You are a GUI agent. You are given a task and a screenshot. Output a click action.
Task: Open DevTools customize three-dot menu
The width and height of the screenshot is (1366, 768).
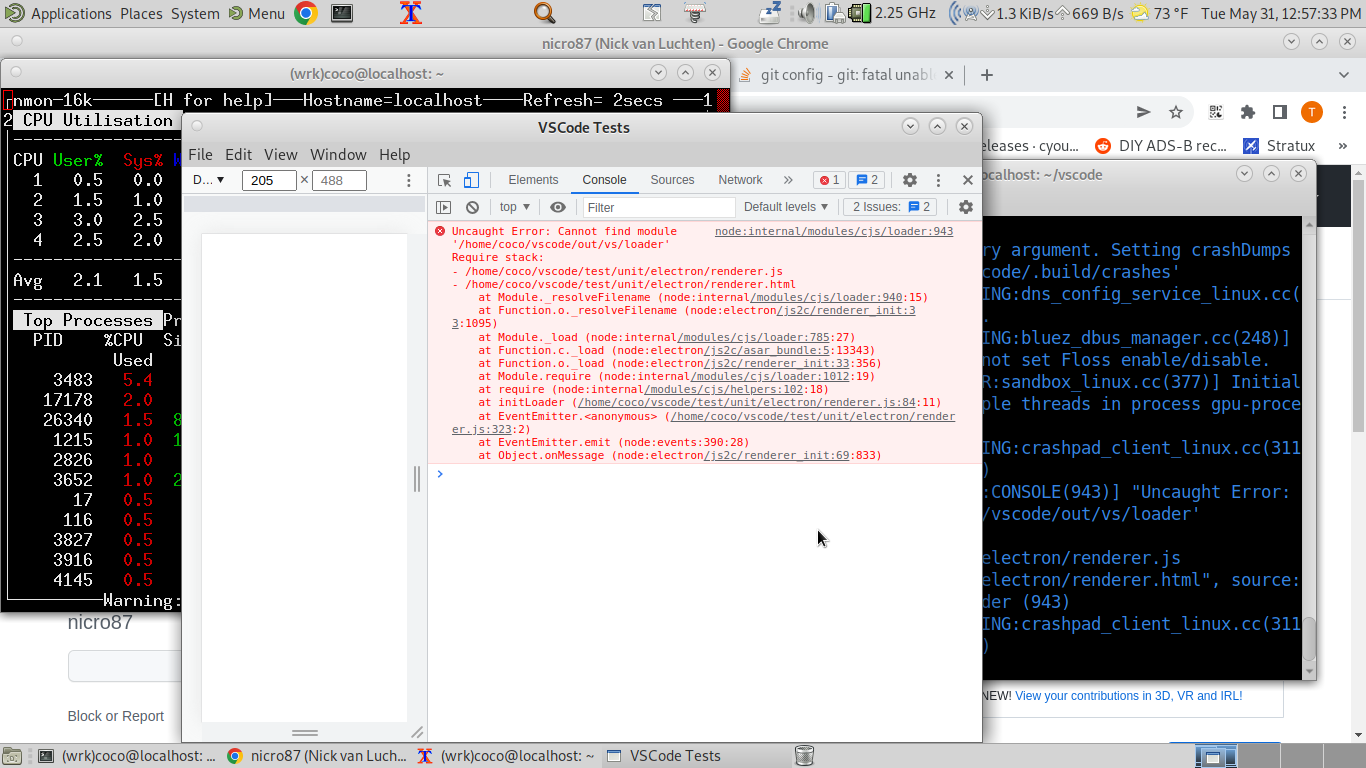pos(938,180)
